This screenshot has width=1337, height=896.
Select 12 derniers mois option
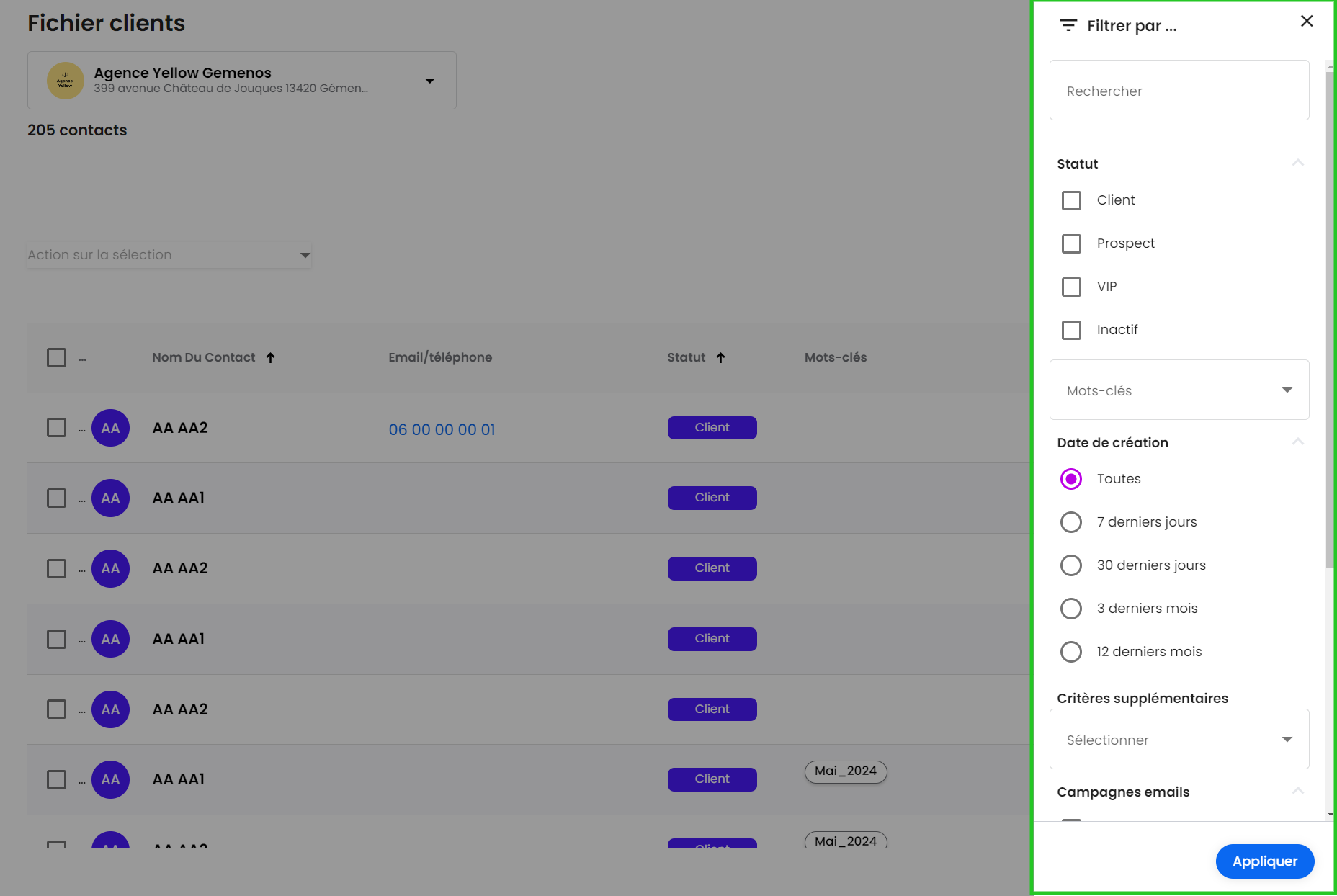click(x=1071, y=652)
